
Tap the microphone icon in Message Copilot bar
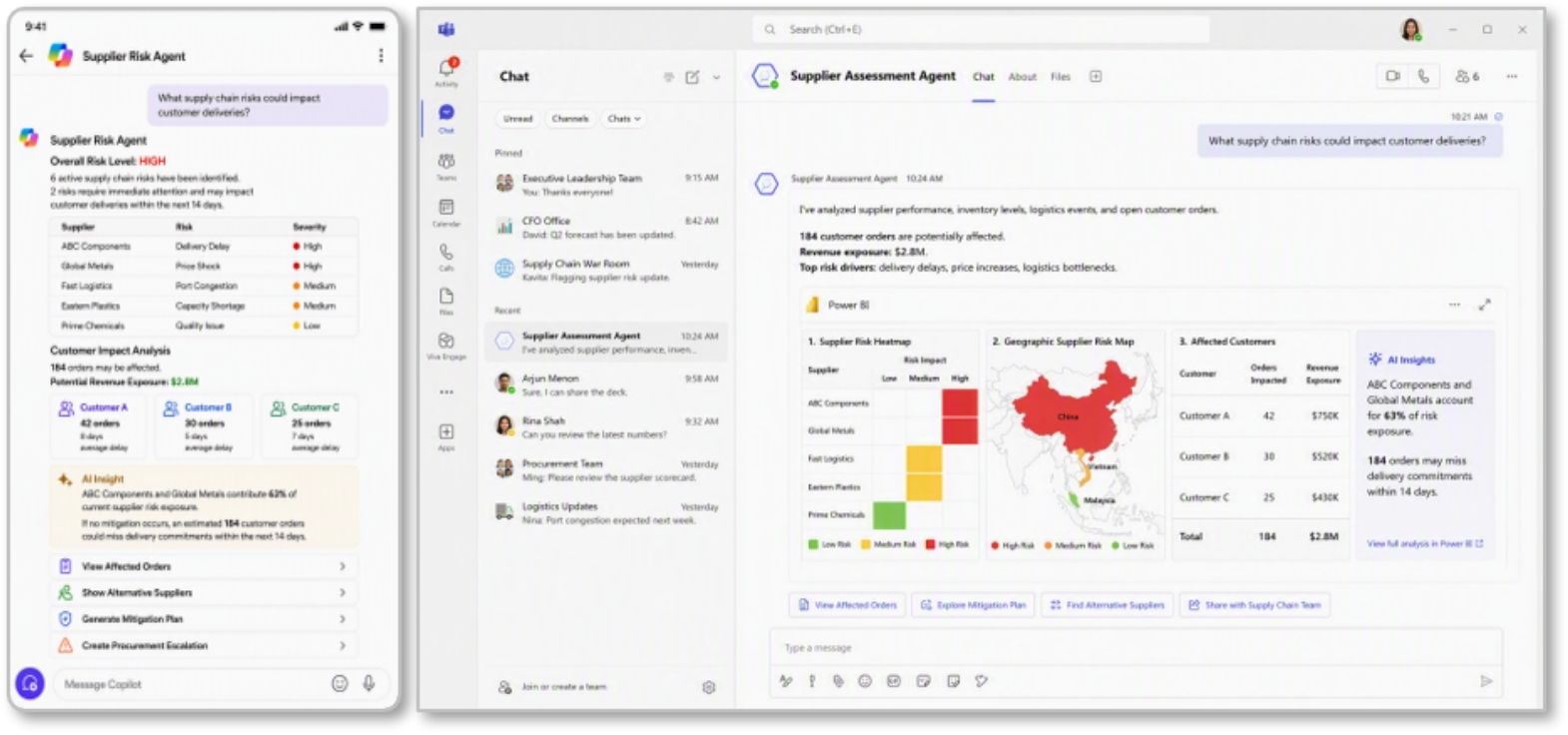(369, 683)
